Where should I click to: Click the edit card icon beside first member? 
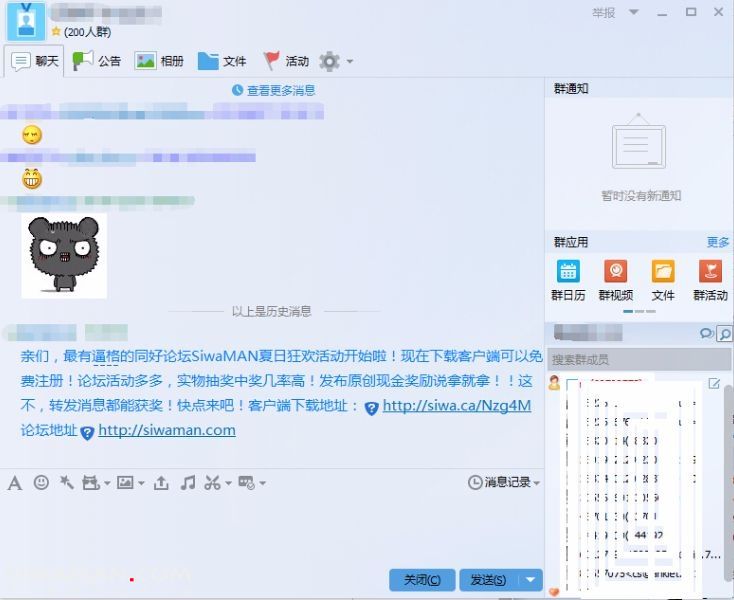pyautogui.click(x=714, y=383)
